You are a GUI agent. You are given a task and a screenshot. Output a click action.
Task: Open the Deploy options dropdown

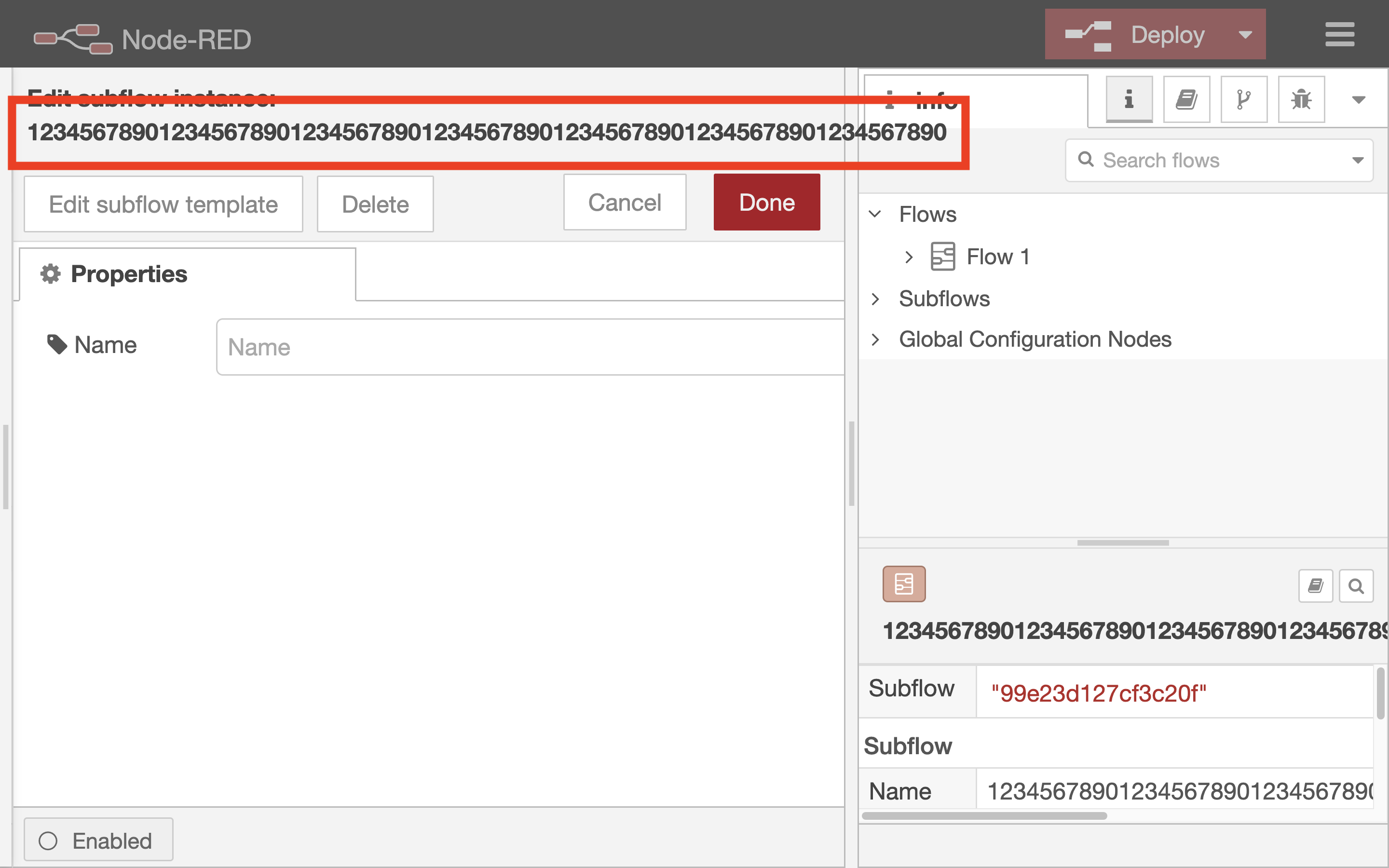(x=1245, y=34)
